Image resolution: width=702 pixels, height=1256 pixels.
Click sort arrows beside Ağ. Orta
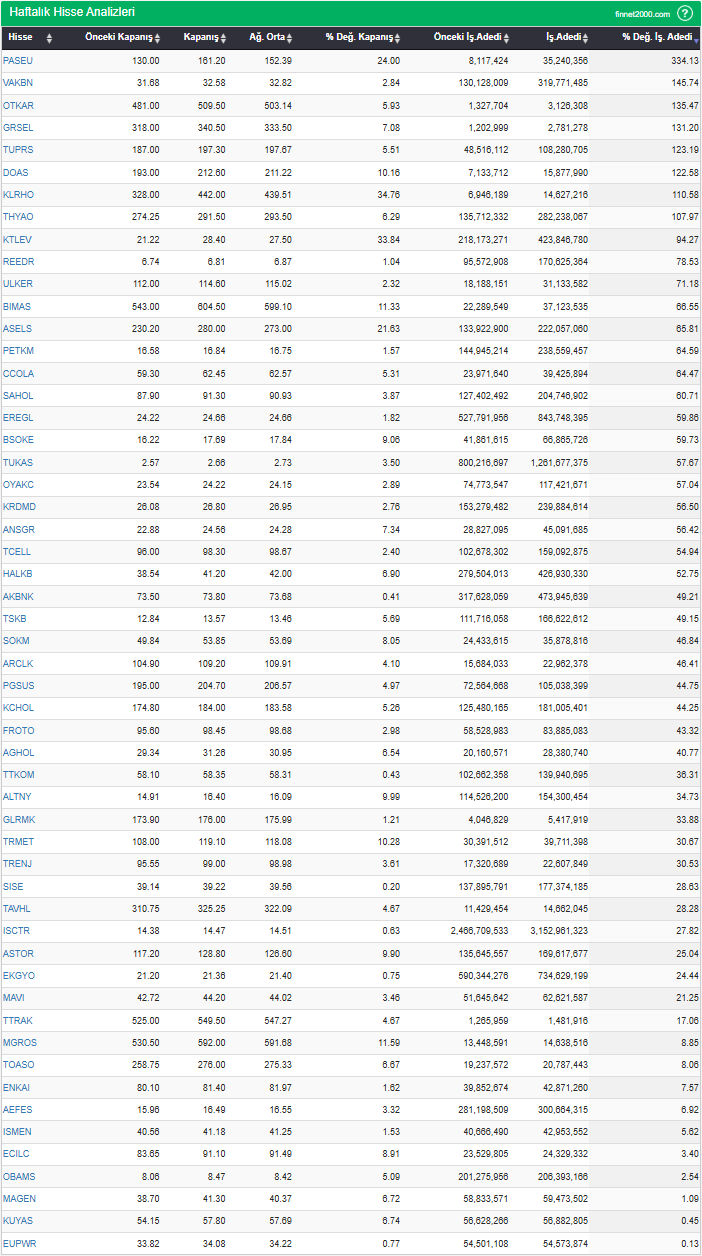pyautogui.click(x=290, y=38)
